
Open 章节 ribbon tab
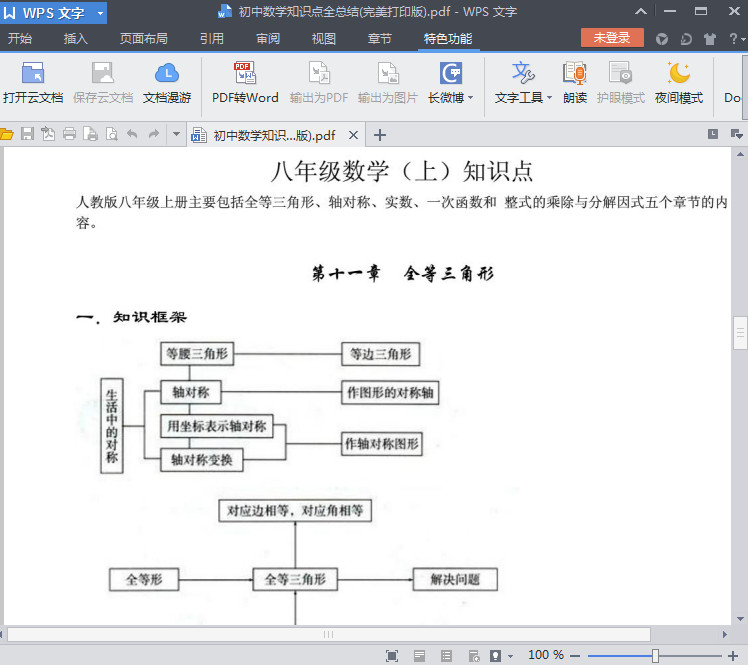tap(380, 39)
